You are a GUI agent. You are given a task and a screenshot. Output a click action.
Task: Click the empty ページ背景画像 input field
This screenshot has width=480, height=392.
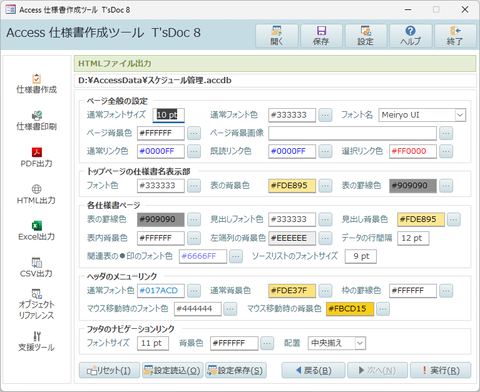(352, 133)
